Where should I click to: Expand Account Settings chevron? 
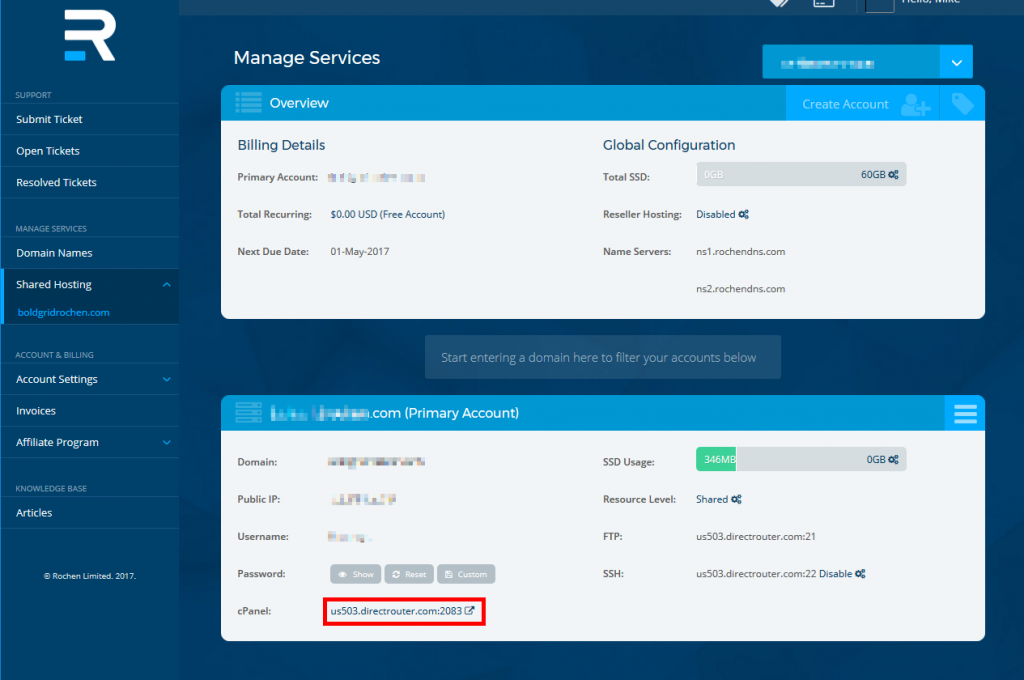tap(167, 379)
